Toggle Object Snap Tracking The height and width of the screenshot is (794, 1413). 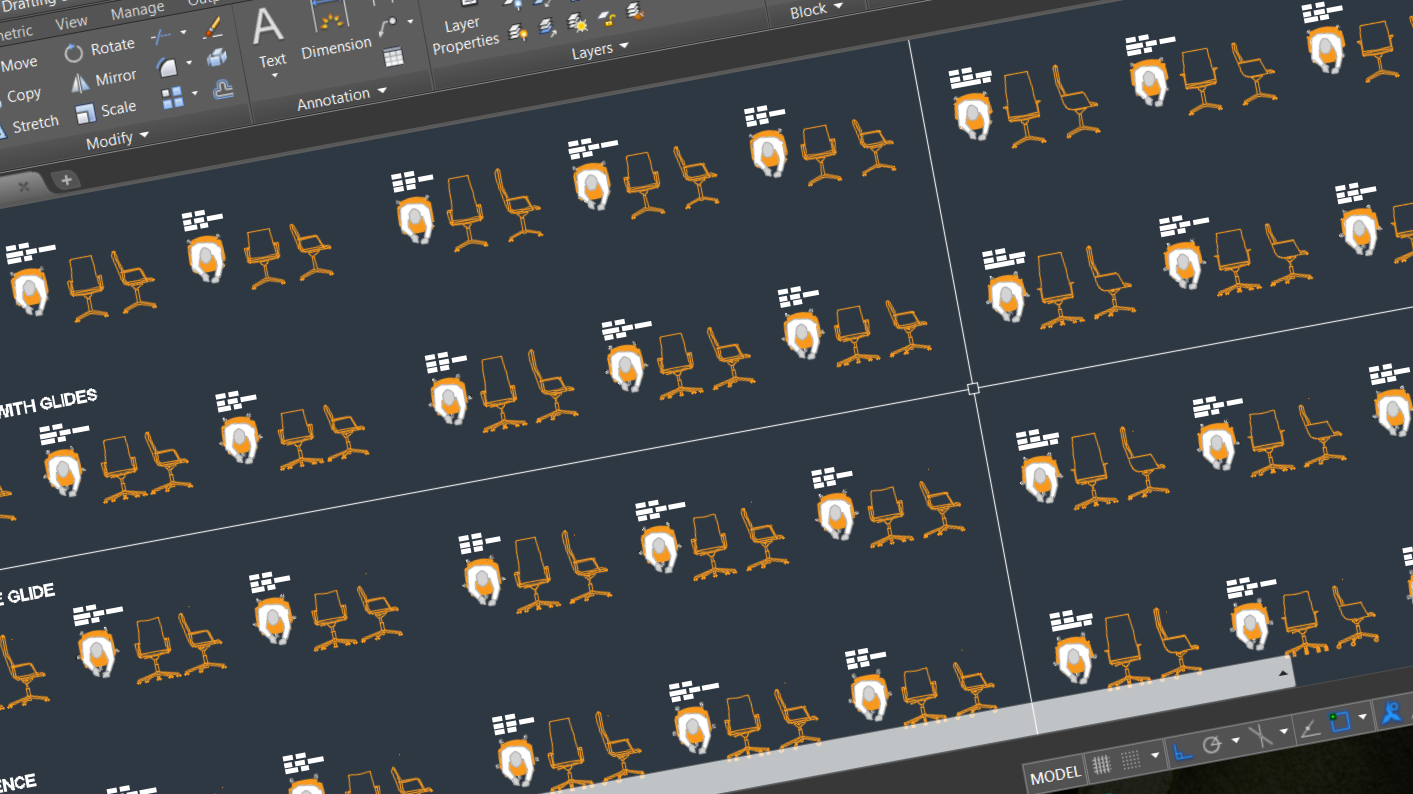point(1309,729)
